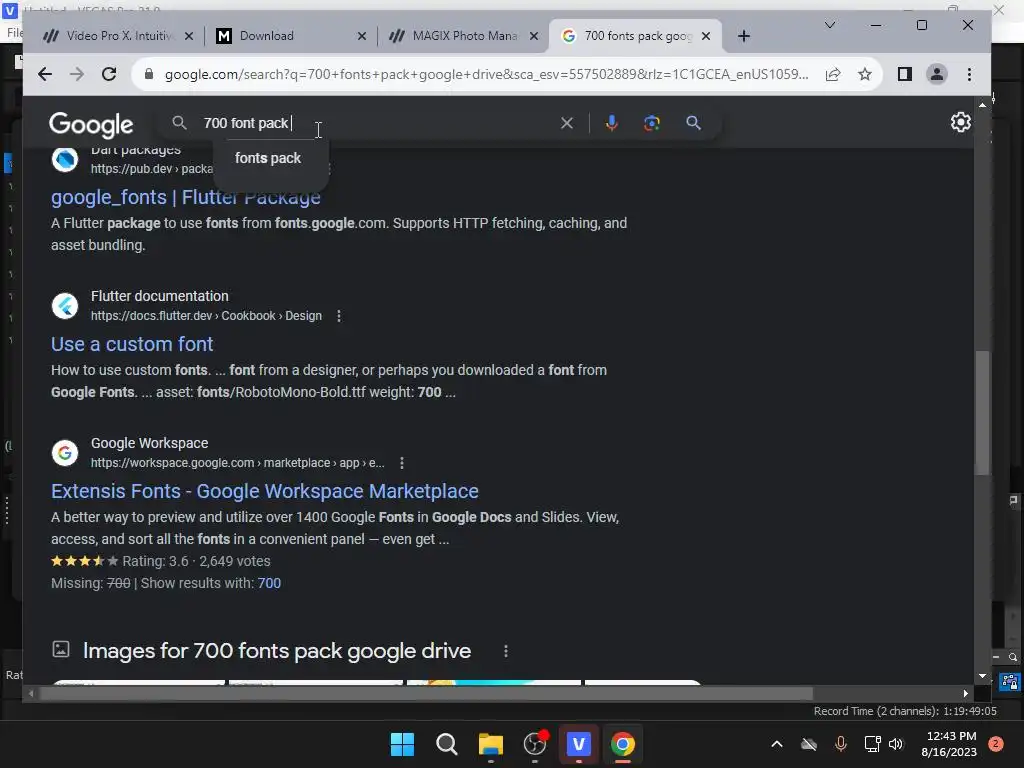Open the Images for 700 fonts pack heading
This screenshot has height=768, width=1024.
click(x=277, y=651)
